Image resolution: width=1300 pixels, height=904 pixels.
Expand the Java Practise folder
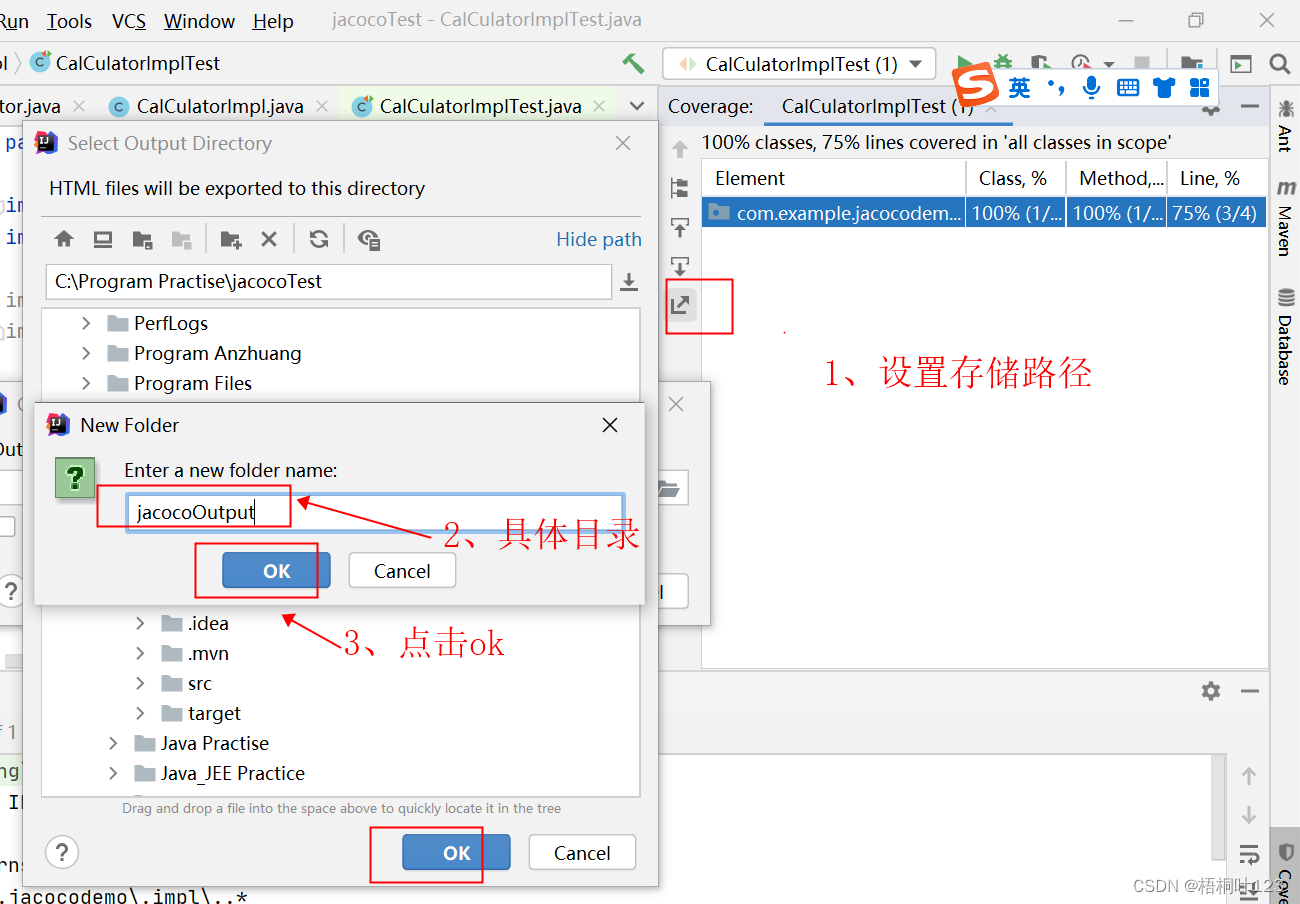tap(113, 743)
